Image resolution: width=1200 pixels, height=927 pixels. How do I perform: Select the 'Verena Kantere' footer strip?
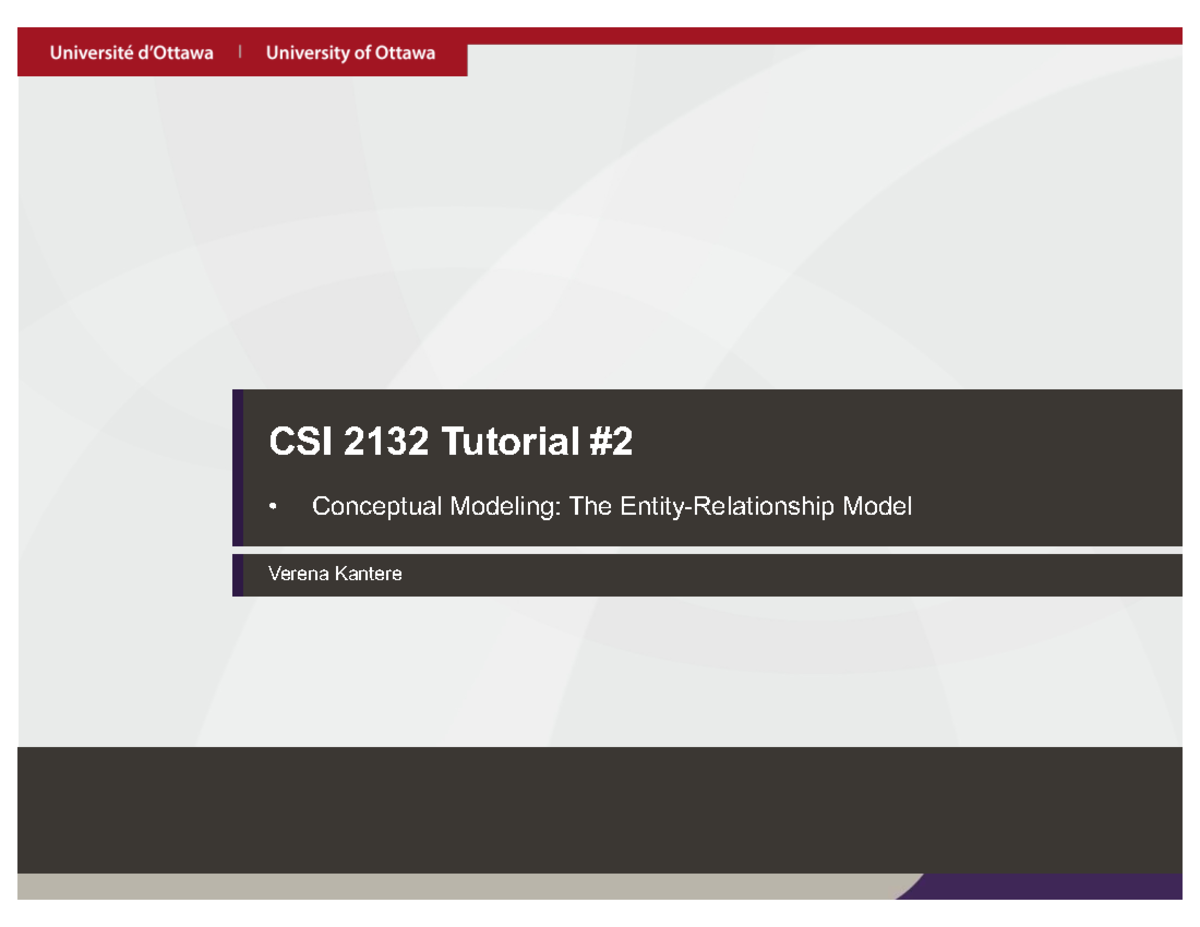click(700, 573)
